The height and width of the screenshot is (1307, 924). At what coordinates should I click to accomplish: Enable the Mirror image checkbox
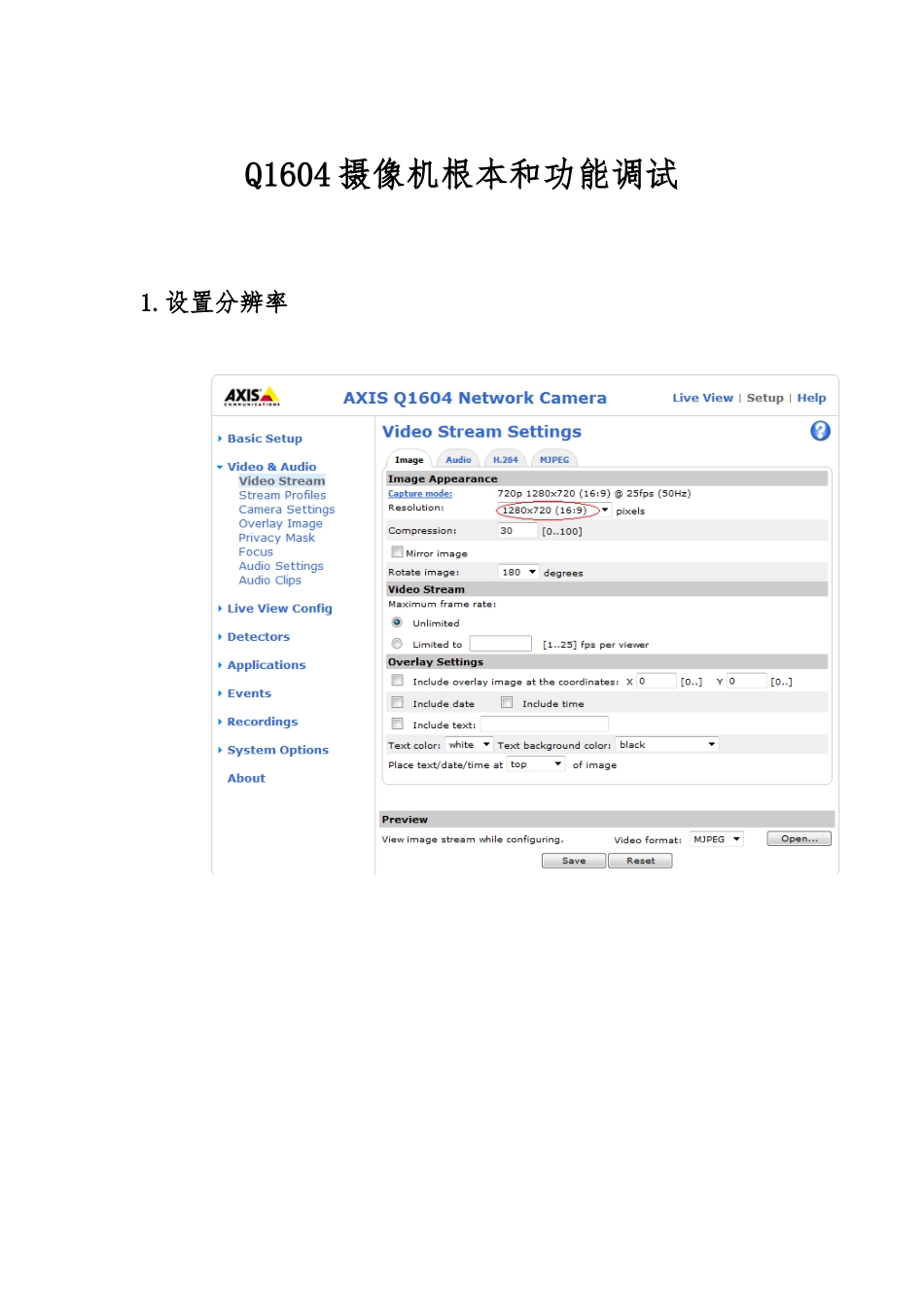[397, 552]
